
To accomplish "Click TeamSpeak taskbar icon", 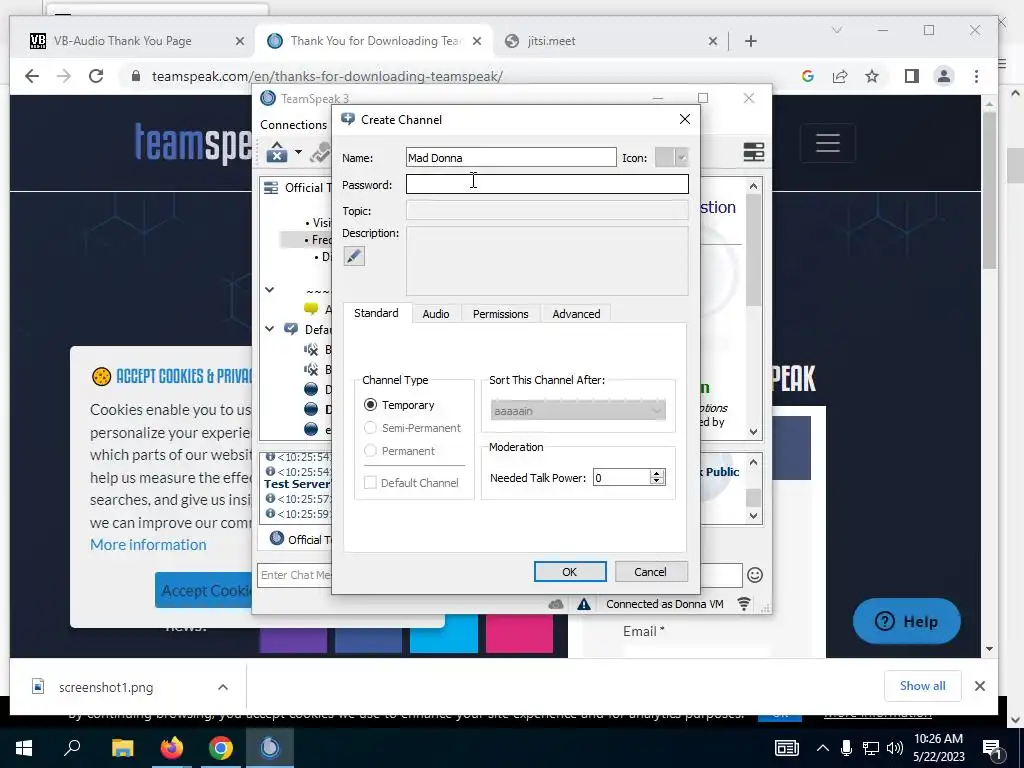I will 270,748.
